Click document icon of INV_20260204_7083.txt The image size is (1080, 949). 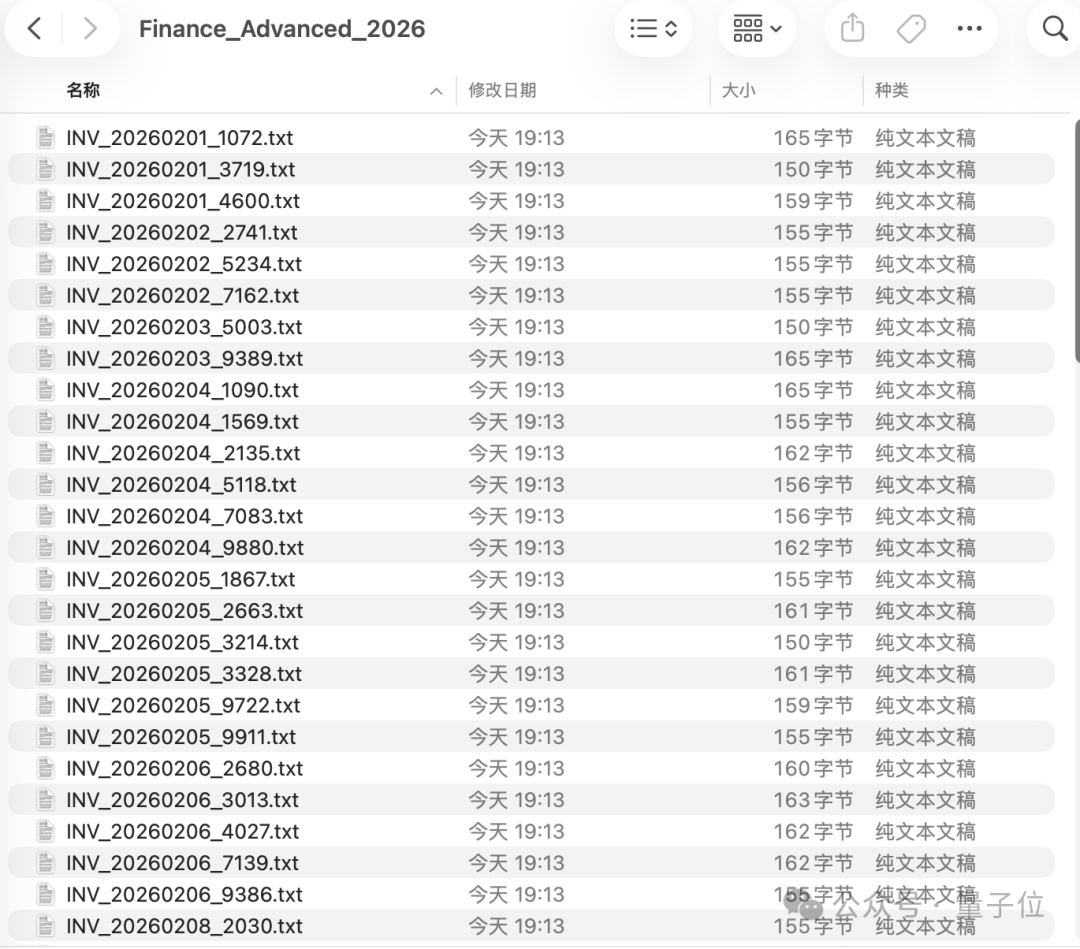[45, 517]
